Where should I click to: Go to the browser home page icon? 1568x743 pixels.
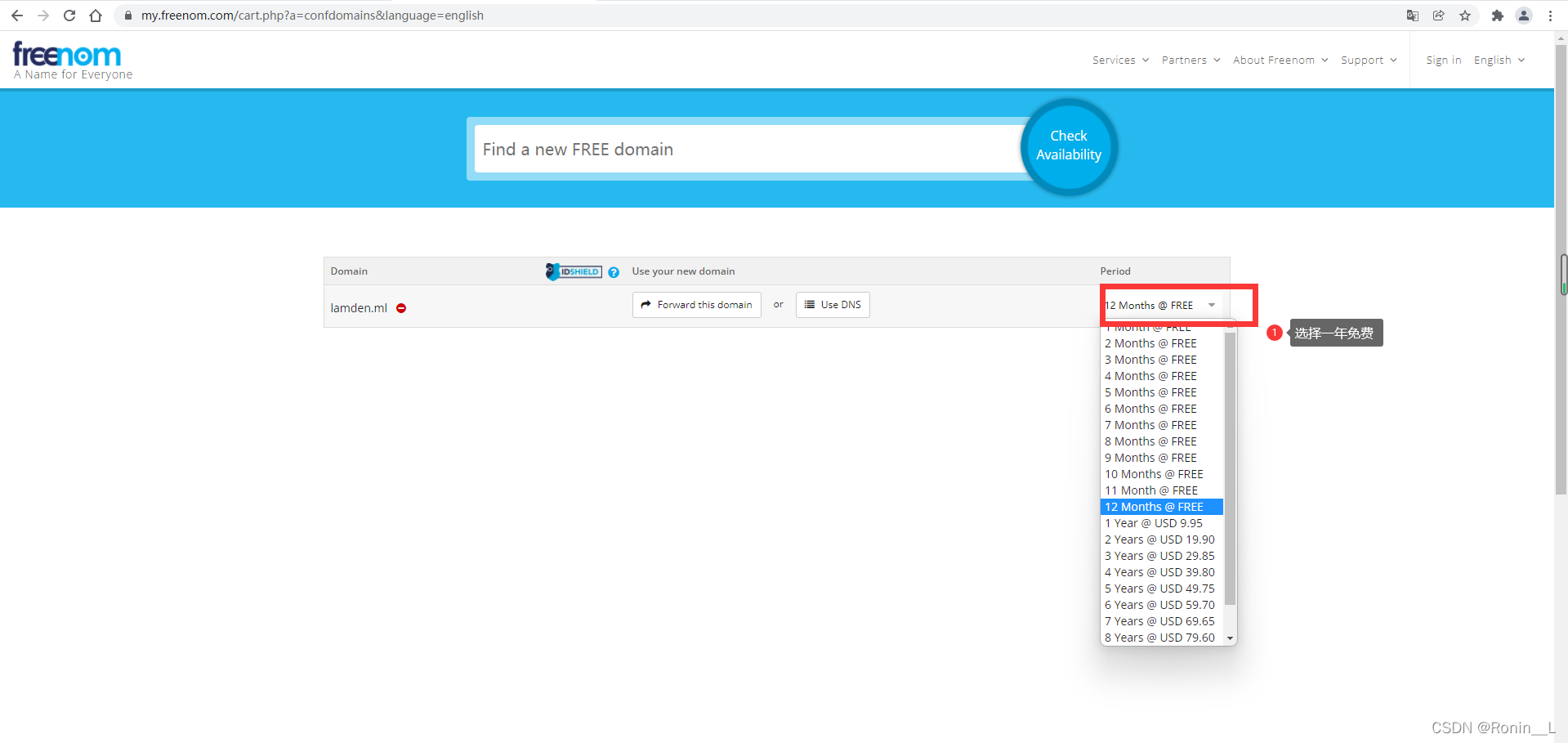[x=96, y=16]
